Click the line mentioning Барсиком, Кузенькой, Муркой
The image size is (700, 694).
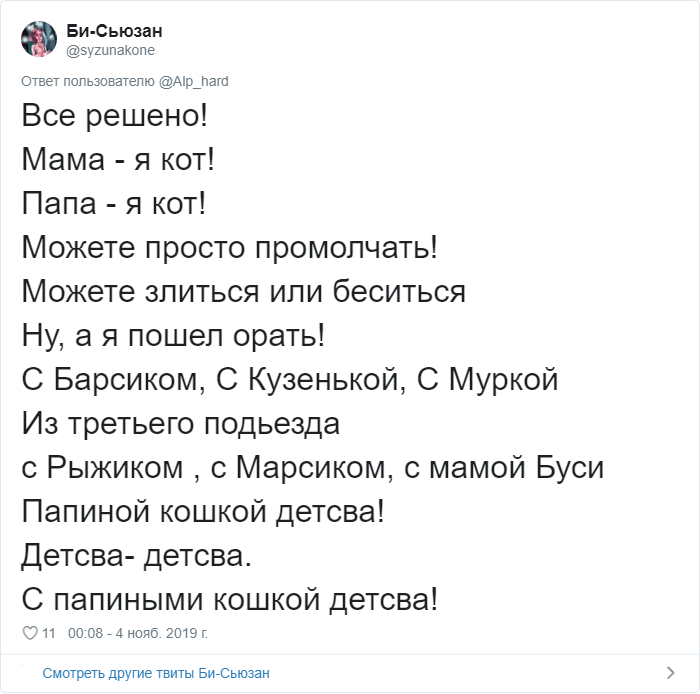[x=290, y=379]
